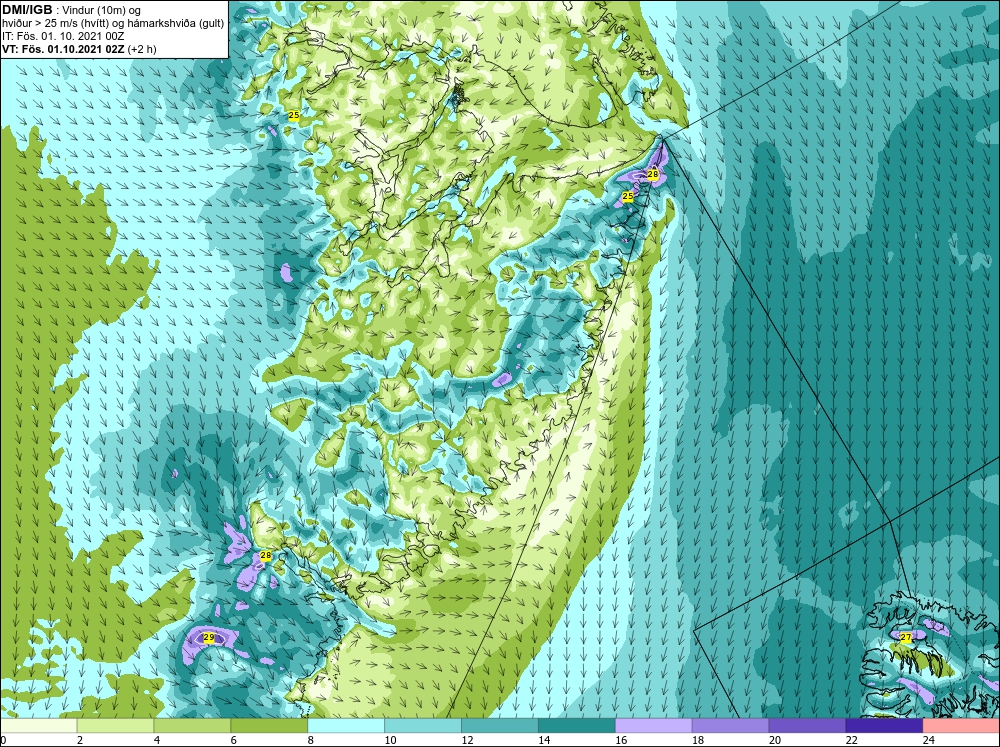Click the yellow 29 max gust label

209,637
